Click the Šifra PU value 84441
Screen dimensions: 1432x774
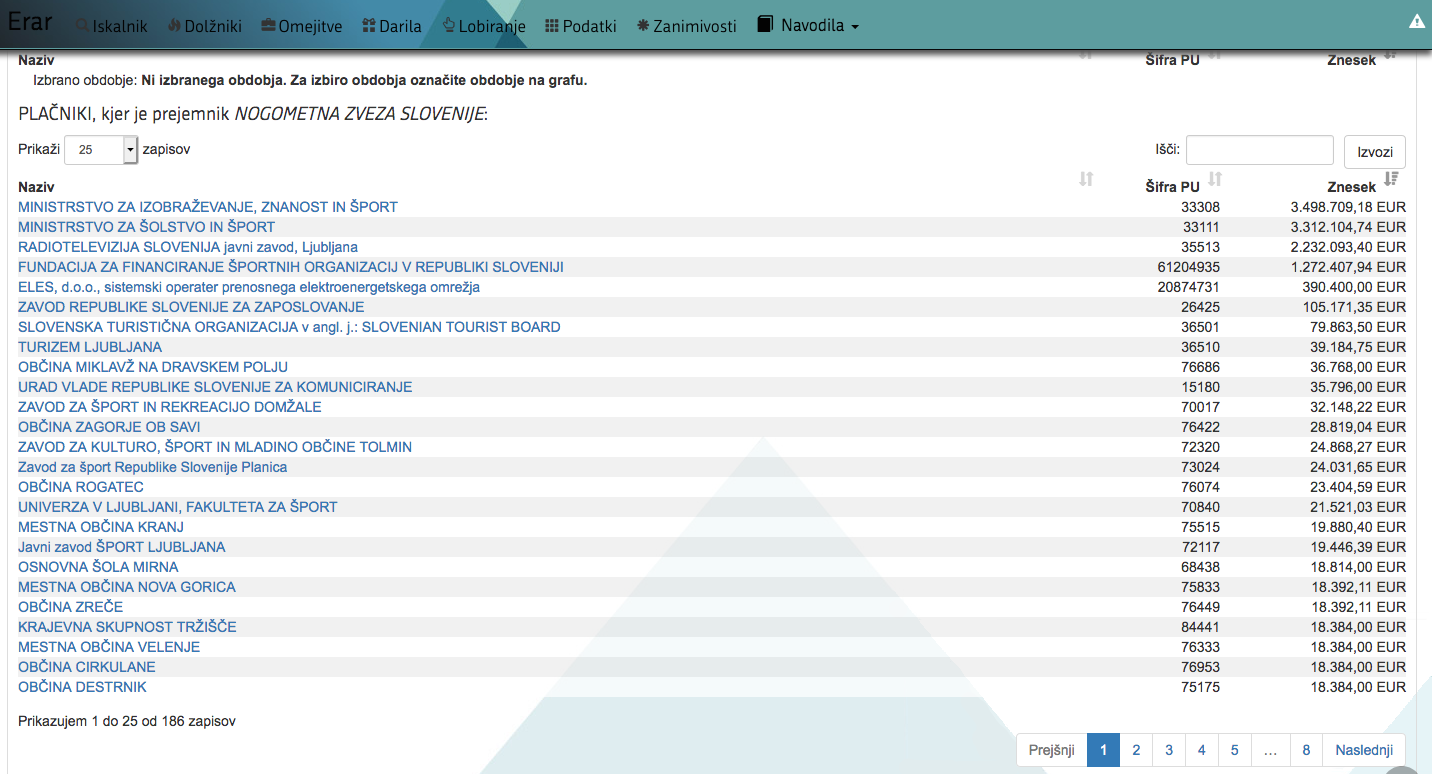pyautogui.click(x=1200, y=627)
